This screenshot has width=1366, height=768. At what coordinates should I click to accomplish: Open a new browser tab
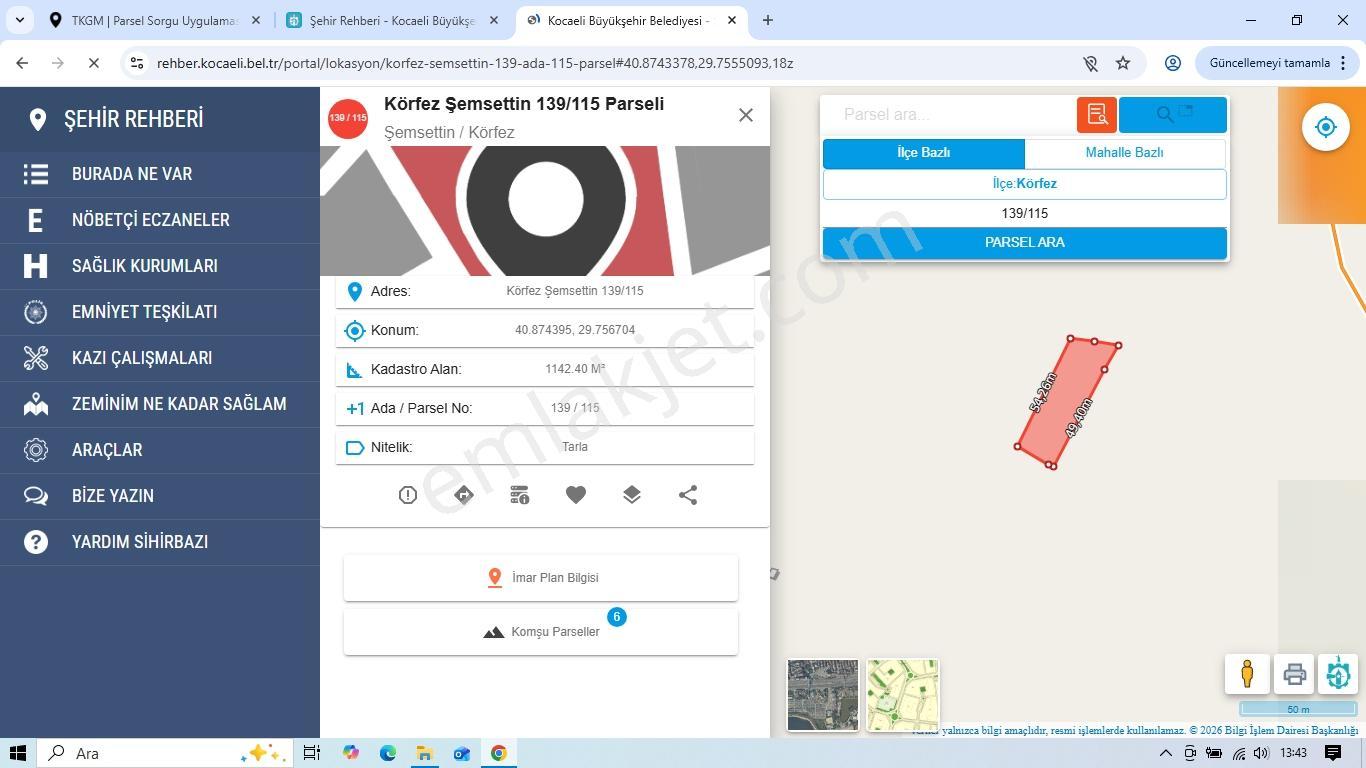768,20
